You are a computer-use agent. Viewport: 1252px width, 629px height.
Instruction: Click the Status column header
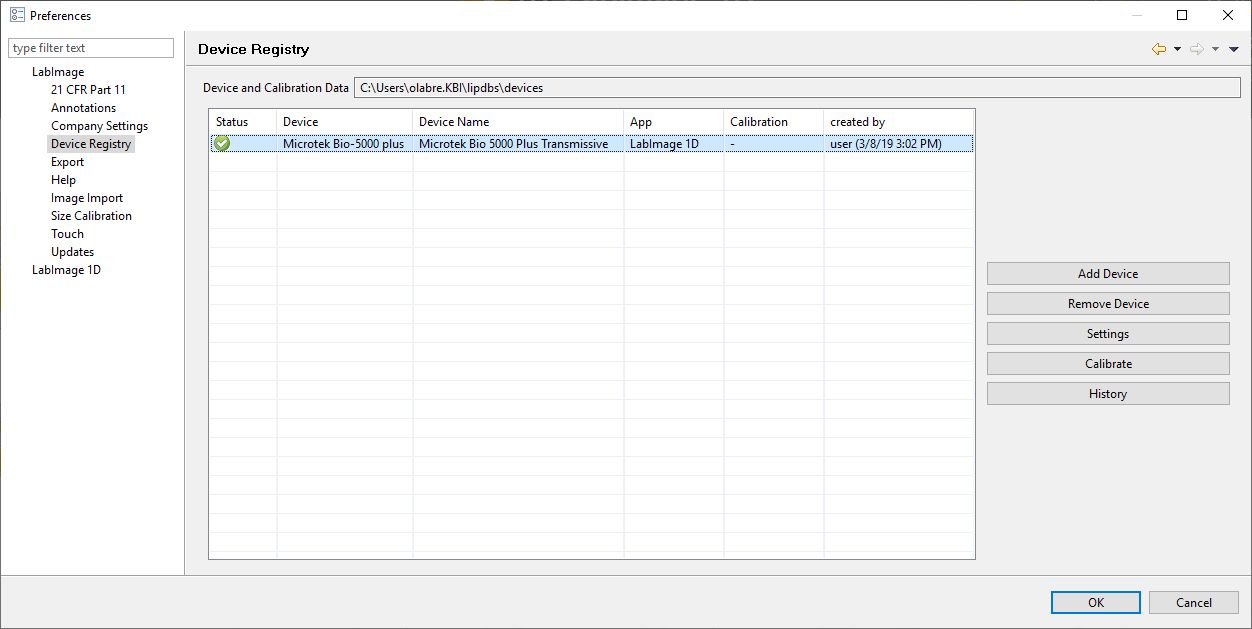(x=243, y=122)
